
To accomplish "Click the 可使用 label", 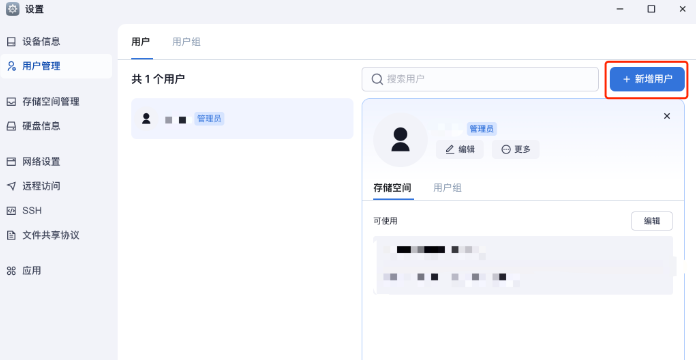I will pos(385,221).
